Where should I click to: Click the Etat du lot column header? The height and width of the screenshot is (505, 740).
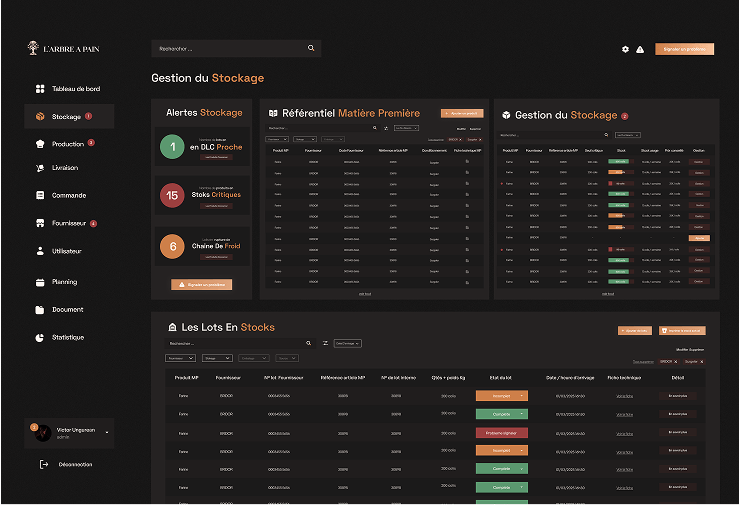(x=501, y=378)
